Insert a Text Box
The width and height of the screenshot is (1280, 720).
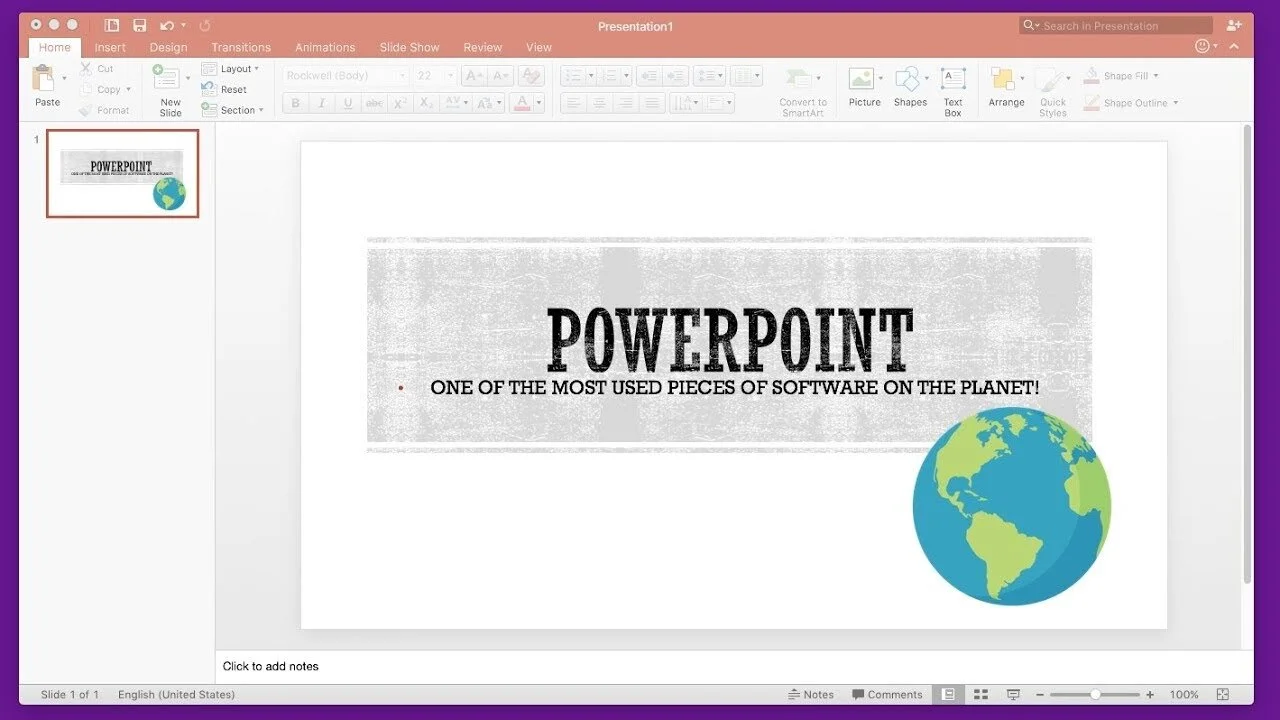[x=953, y=91]
